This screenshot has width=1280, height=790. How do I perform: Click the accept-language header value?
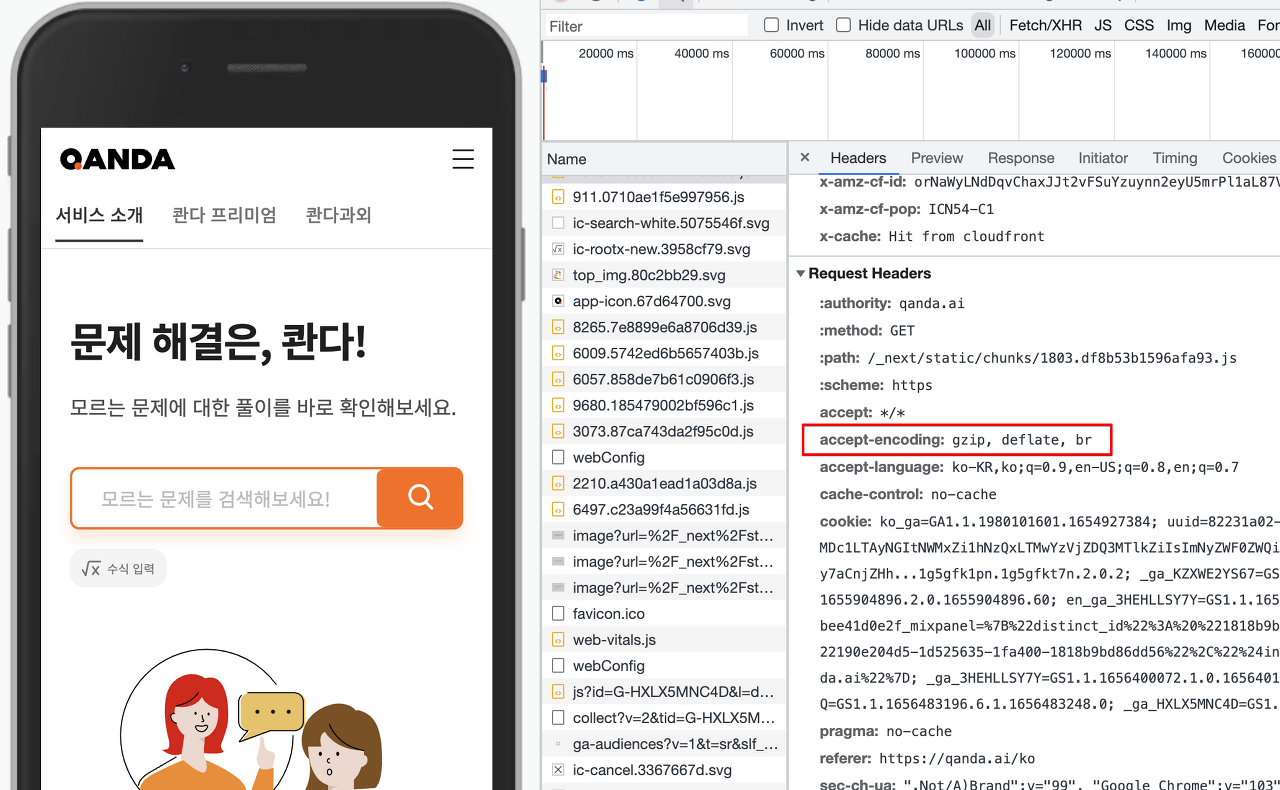[x=1094, y=467]
